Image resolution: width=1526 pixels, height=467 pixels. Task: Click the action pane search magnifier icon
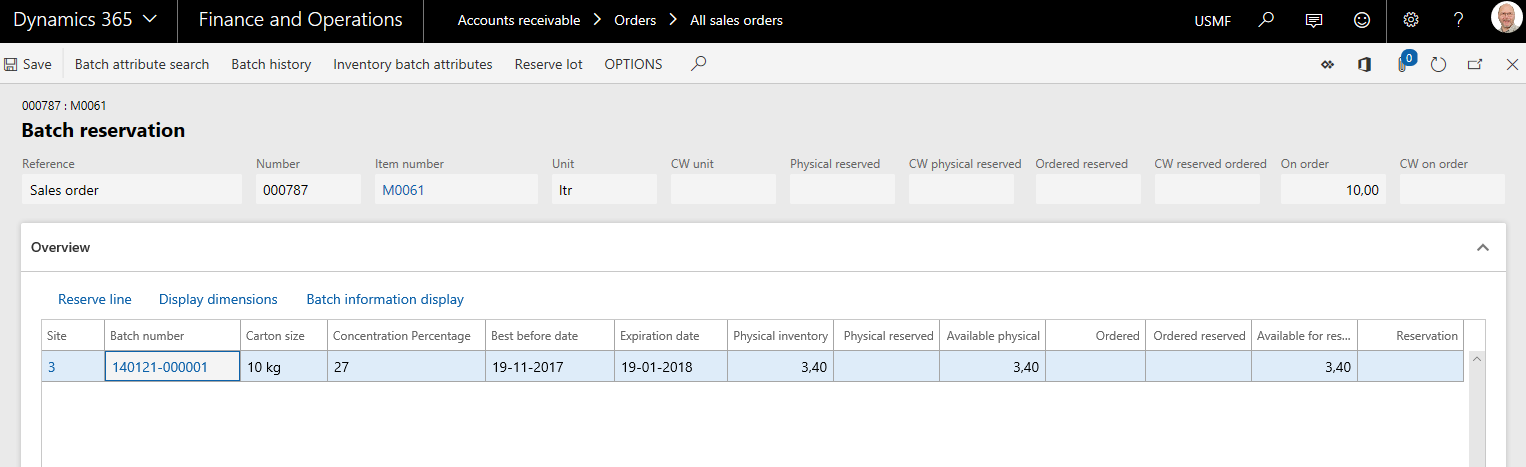[x=699, y=64]
